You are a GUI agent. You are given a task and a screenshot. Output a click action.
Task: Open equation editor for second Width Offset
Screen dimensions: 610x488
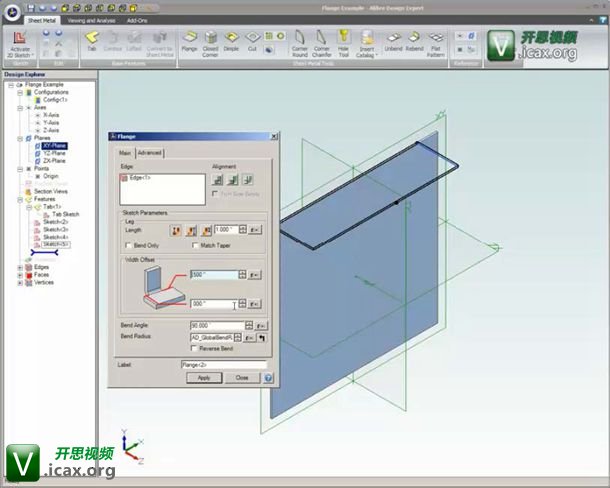pos(254,304)
